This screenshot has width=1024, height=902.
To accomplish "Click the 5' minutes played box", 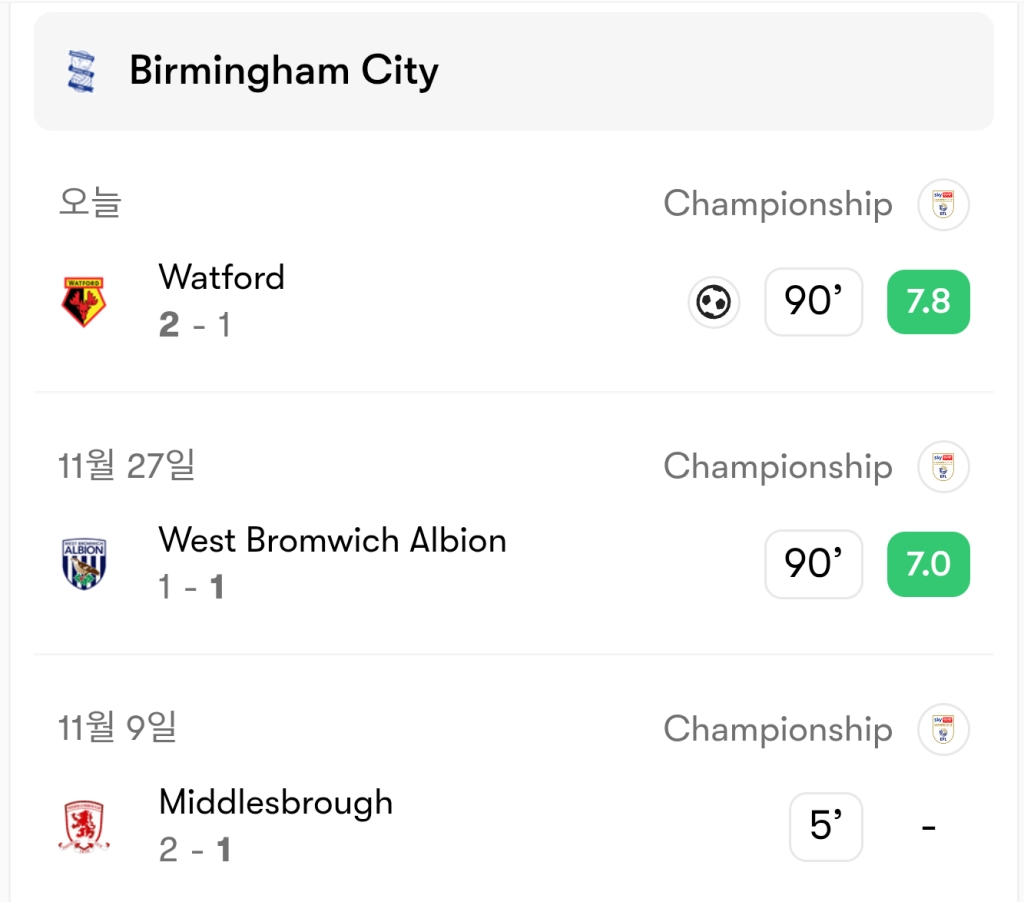I will coord(825,826).
